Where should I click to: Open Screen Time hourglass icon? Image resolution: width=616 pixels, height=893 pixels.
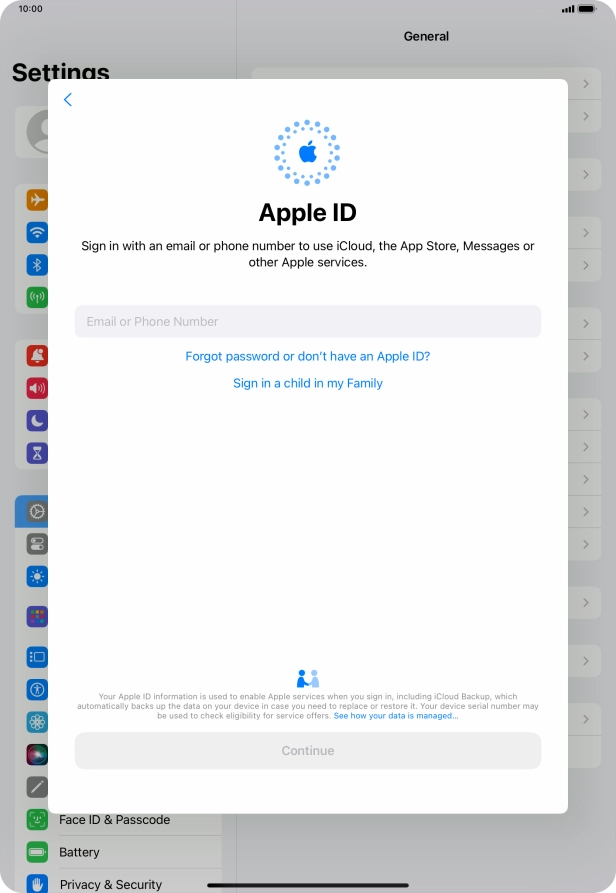37,453
